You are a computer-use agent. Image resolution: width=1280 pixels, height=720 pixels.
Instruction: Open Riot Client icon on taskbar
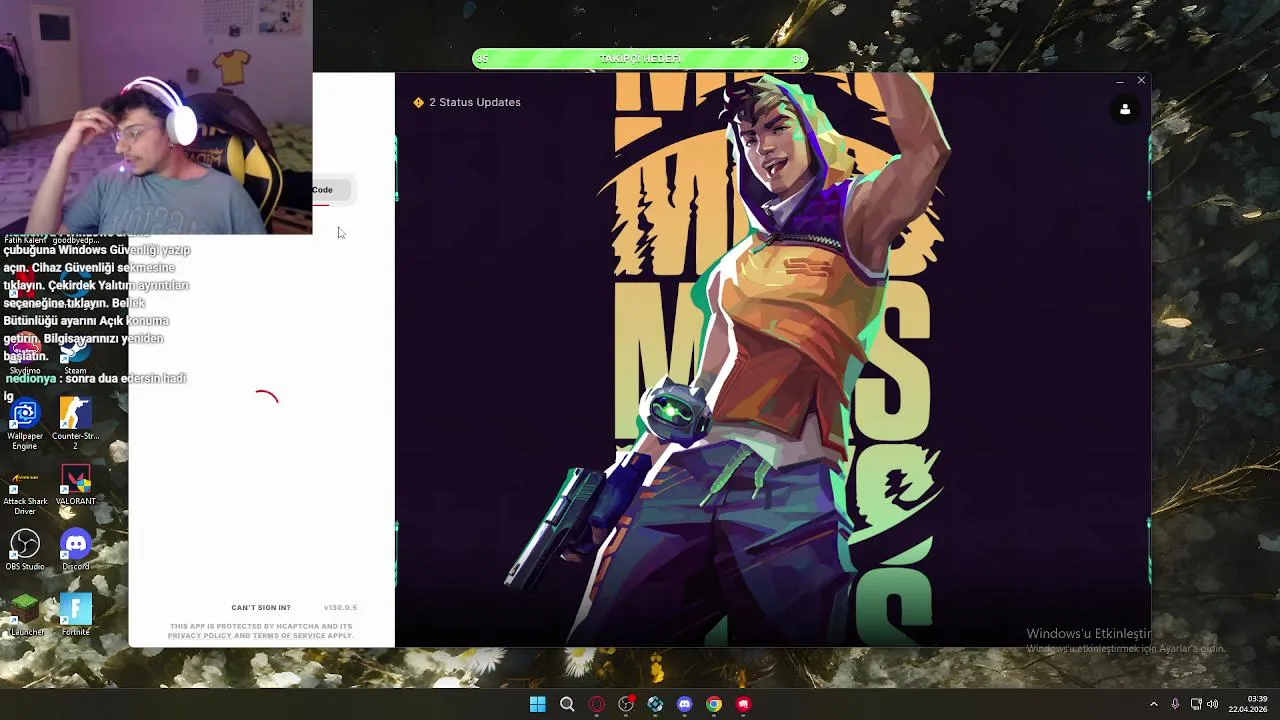tap(743, 704)
